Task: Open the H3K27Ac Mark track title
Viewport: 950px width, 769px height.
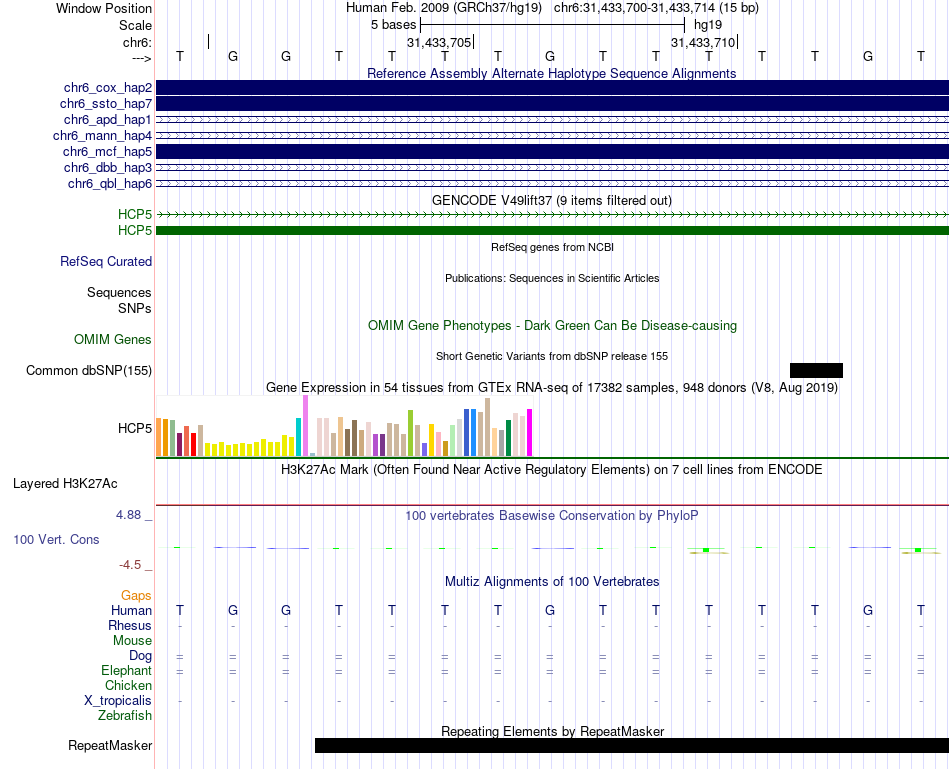Action: tap(551, 470)
